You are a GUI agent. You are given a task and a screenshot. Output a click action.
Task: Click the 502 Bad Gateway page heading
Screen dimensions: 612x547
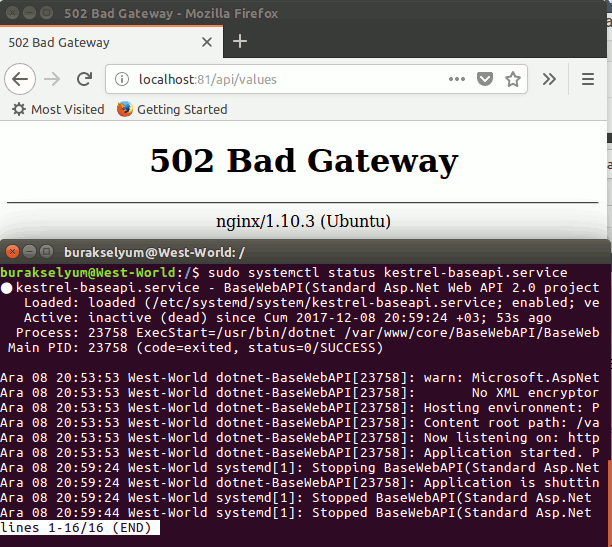(304, 160)
